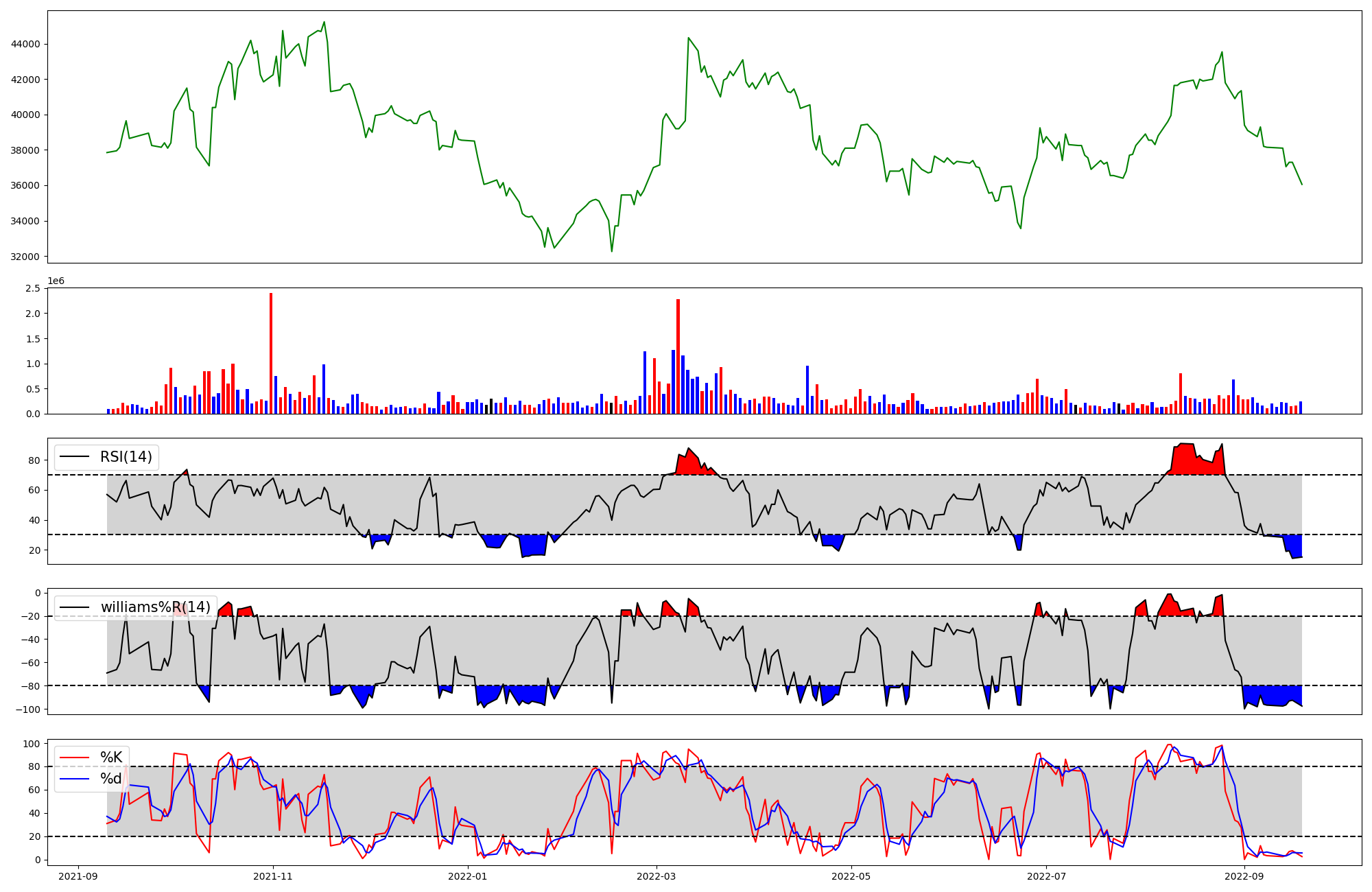Click the tallest red volume bar
Screen dimensions: 1372x892
coord(271,353)
